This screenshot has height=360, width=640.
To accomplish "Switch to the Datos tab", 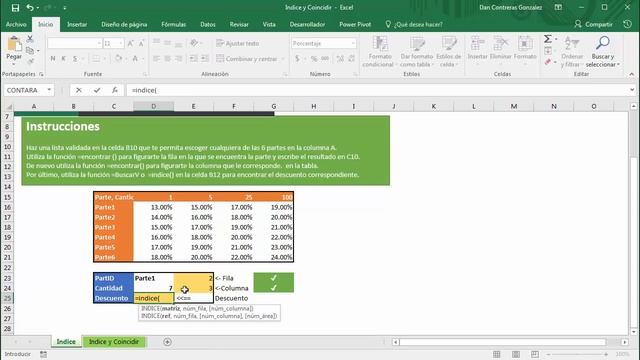I will [x=208, y=24].
